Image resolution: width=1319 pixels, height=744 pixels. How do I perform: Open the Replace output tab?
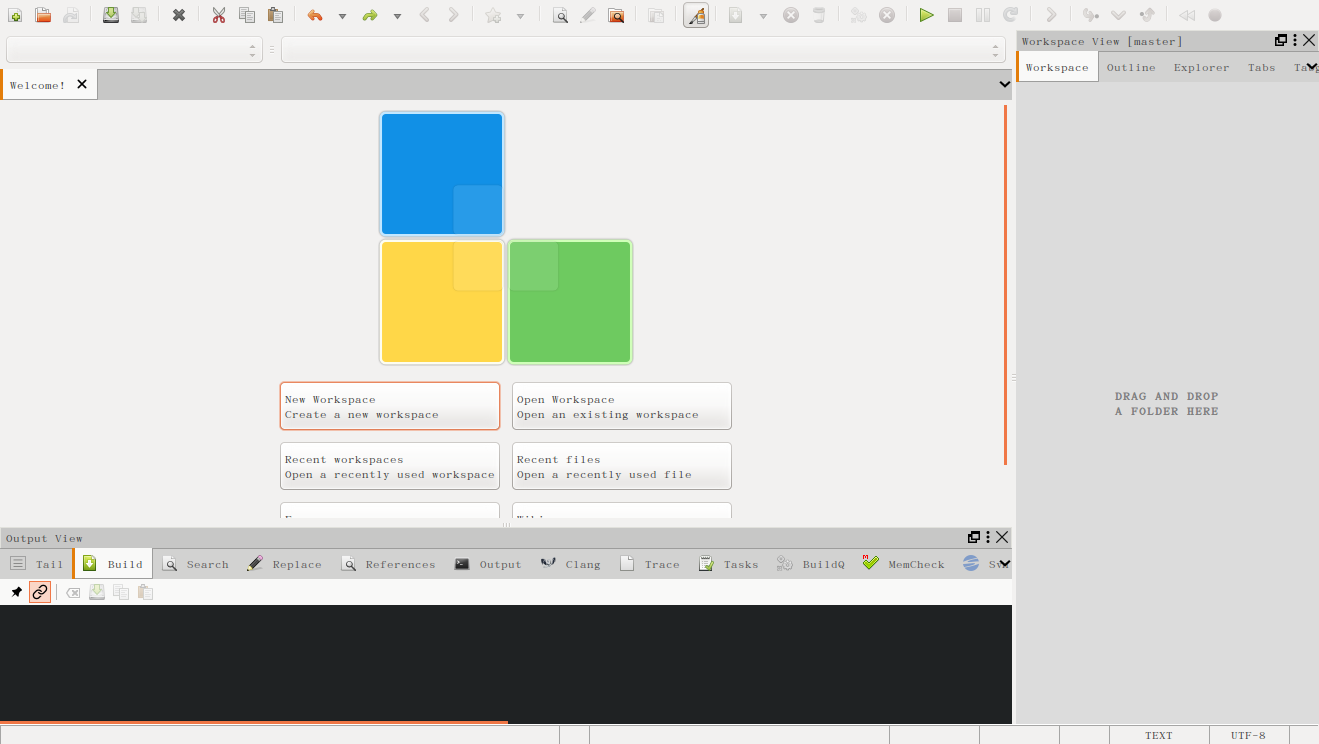pos(284,564)
